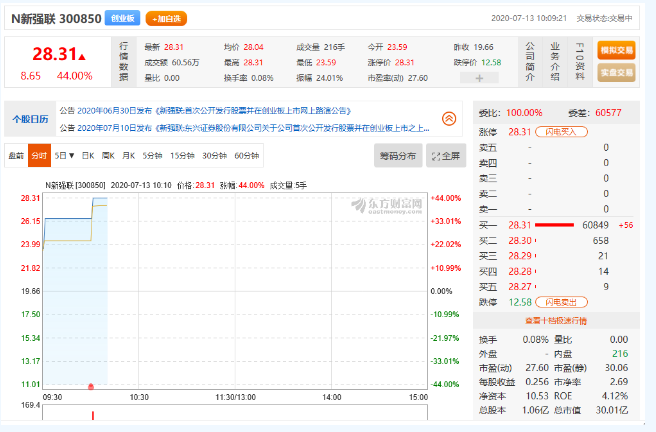656x432 pixels.
Task: Click the 个股日历 label
Action: click(x=30, y=119)
